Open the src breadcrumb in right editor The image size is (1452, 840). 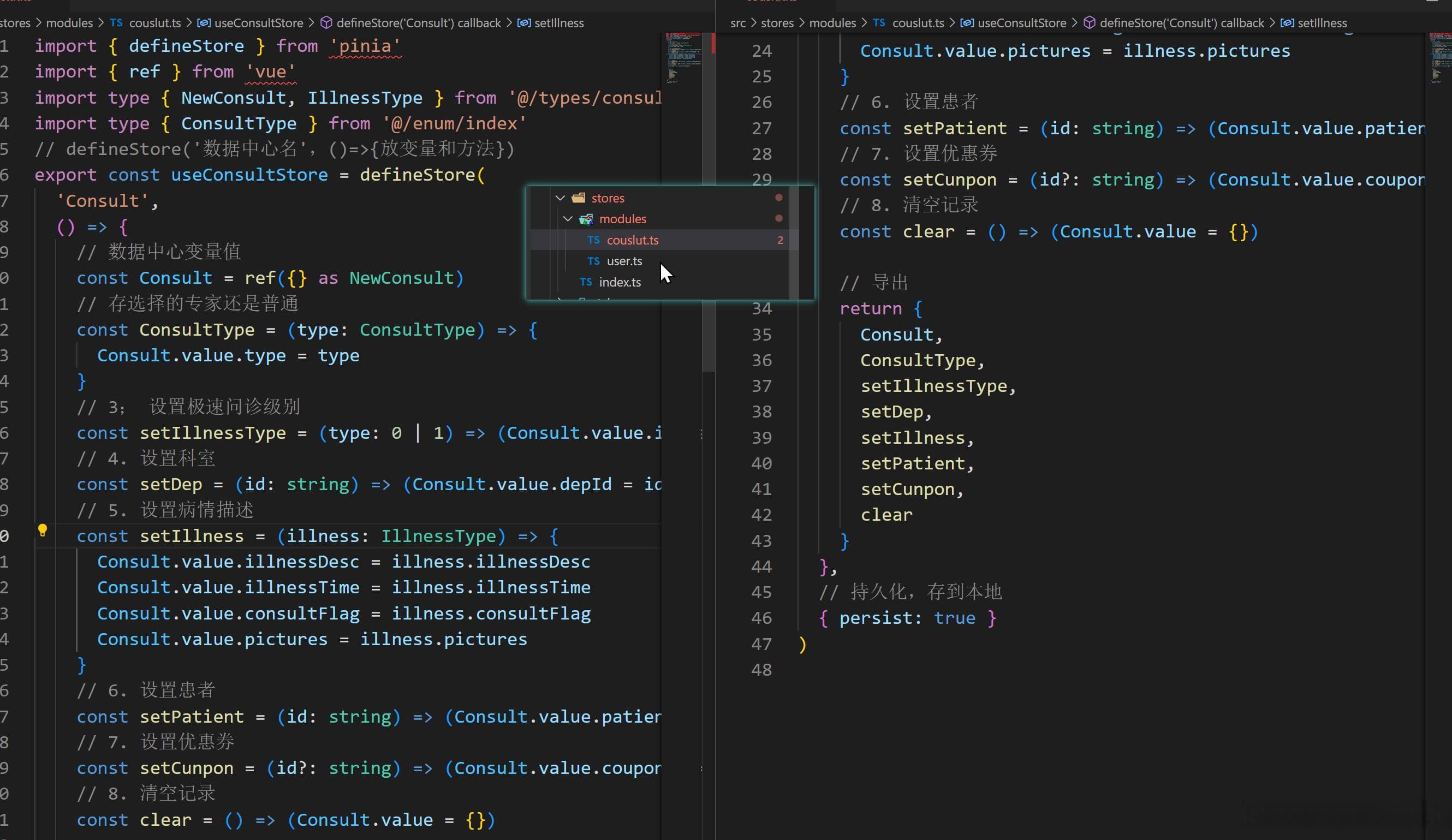coord(737,23)
